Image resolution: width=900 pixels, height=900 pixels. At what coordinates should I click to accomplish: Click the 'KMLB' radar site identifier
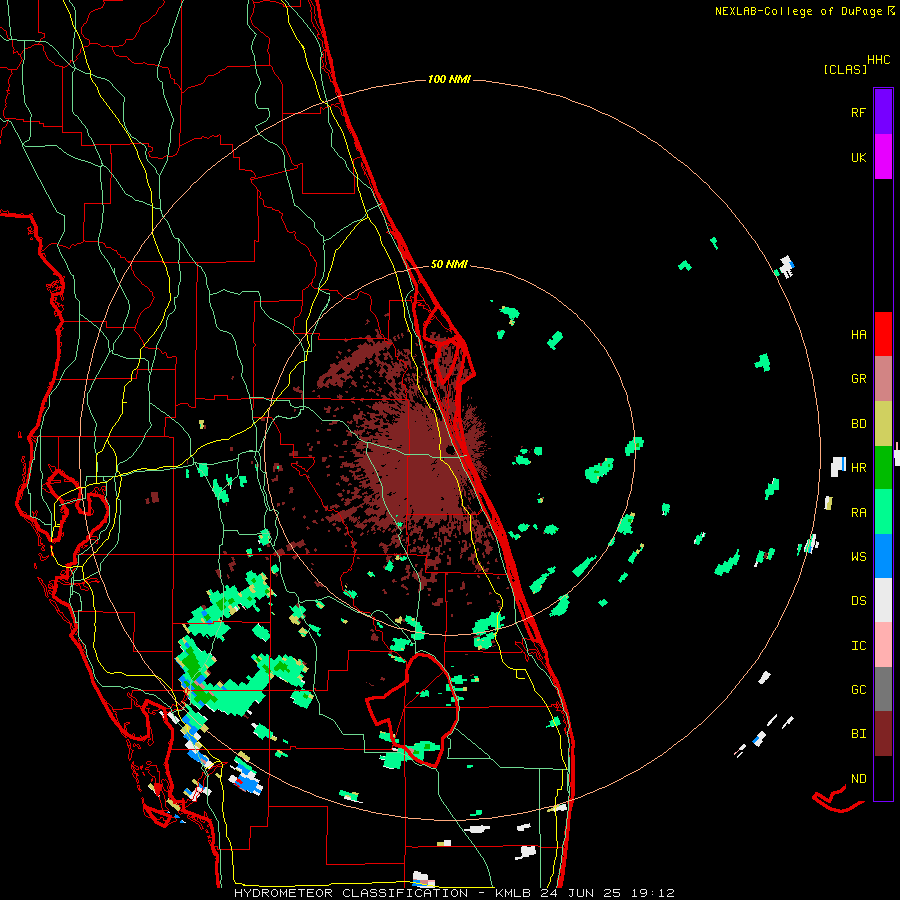[513, 893]
